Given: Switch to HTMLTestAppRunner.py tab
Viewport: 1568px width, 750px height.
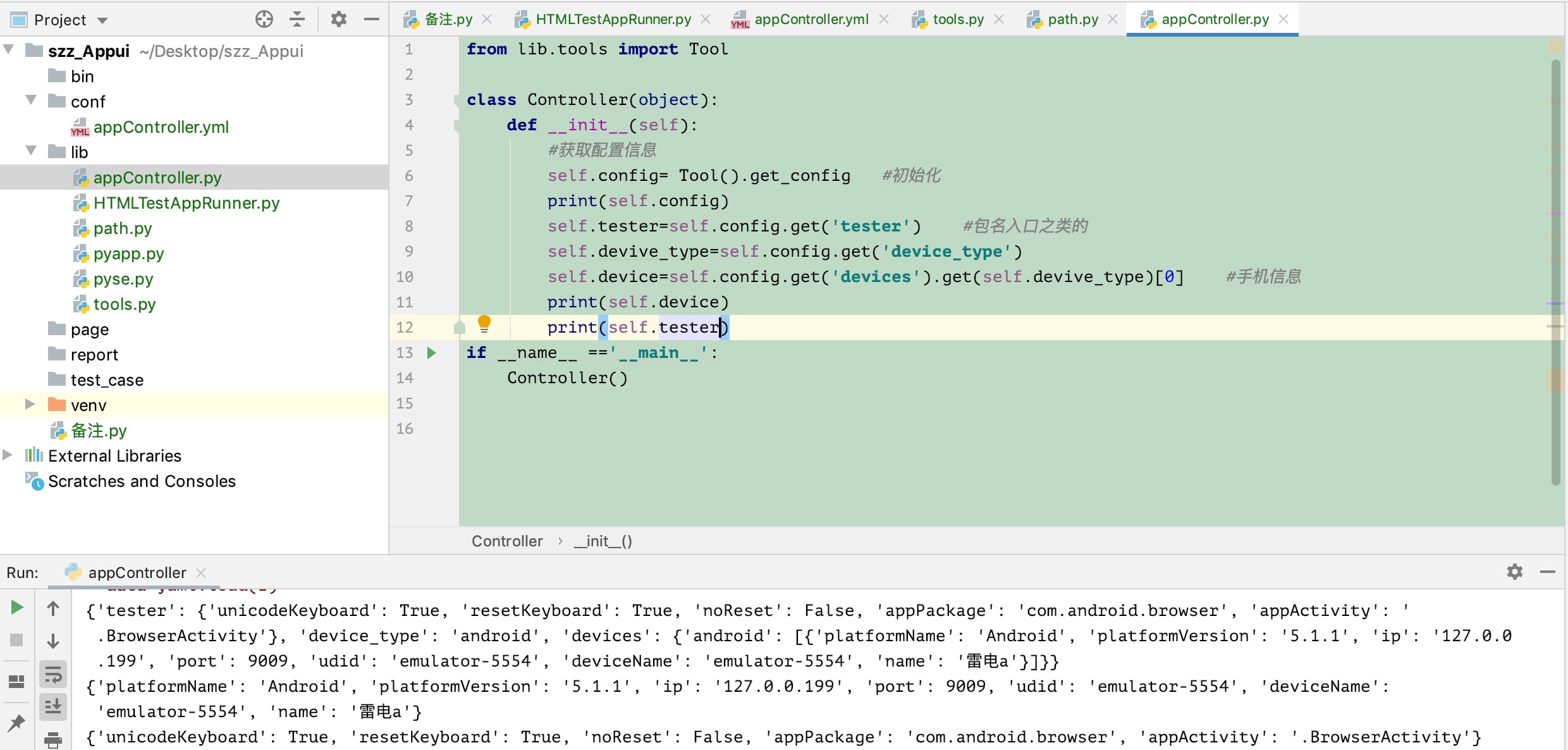Looking at the screenshot, I should [x=613, y=20].
